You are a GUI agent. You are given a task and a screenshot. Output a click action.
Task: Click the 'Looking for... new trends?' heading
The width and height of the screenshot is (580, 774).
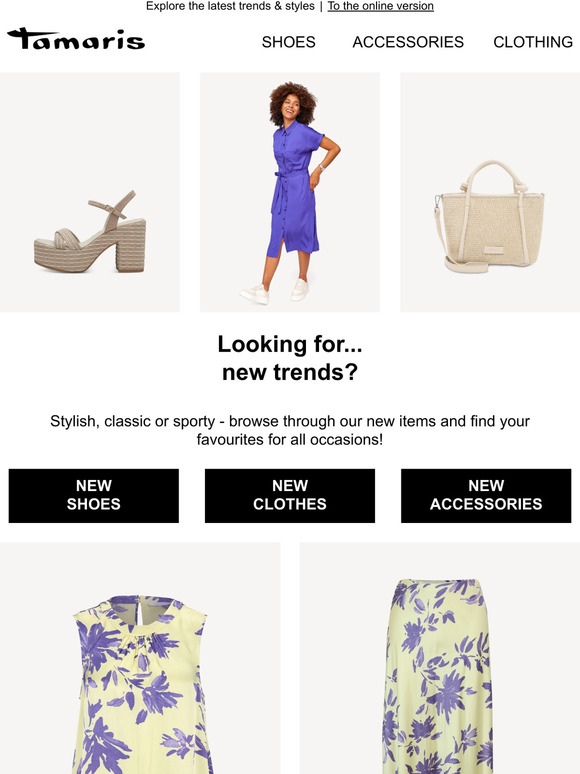290,358
